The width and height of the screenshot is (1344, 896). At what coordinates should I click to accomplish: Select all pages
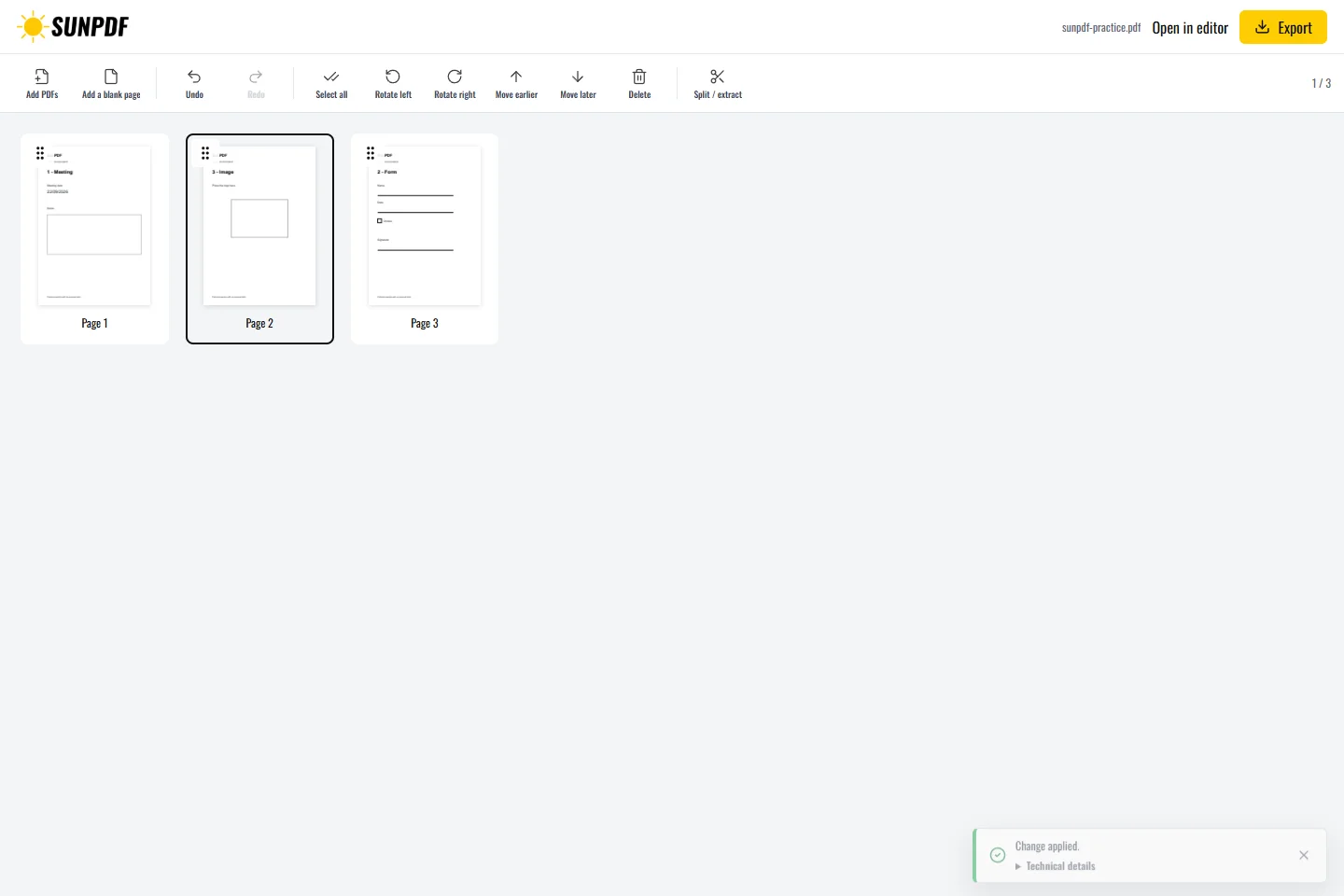[331, 83]
